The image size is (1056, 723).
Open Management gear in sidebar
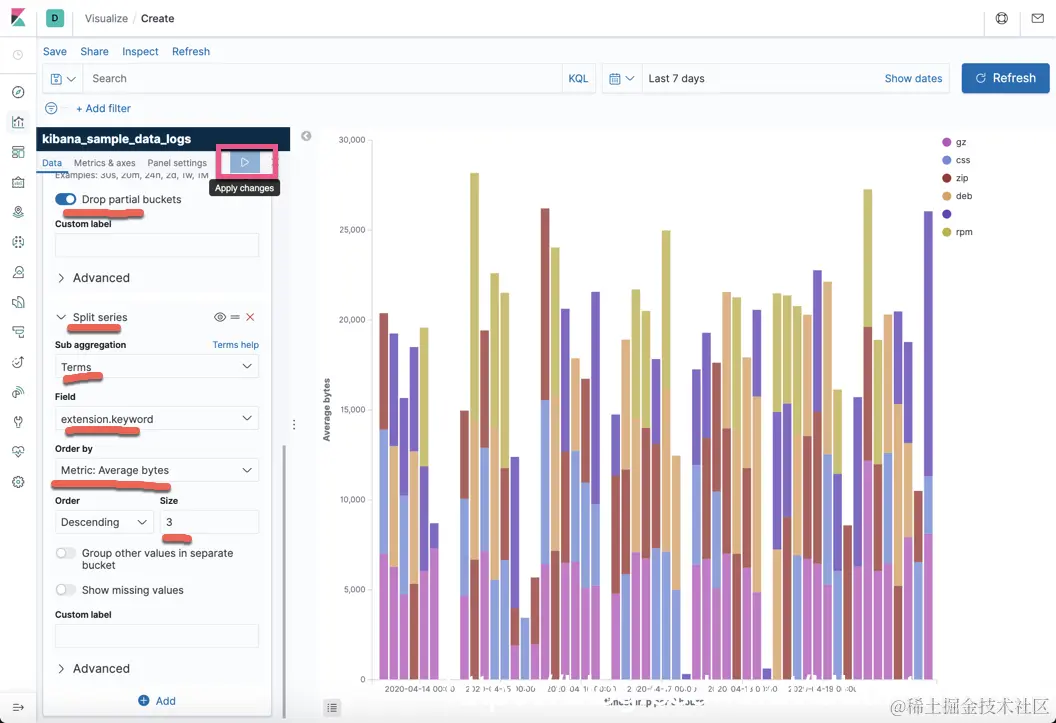click(x=18, y=482)
